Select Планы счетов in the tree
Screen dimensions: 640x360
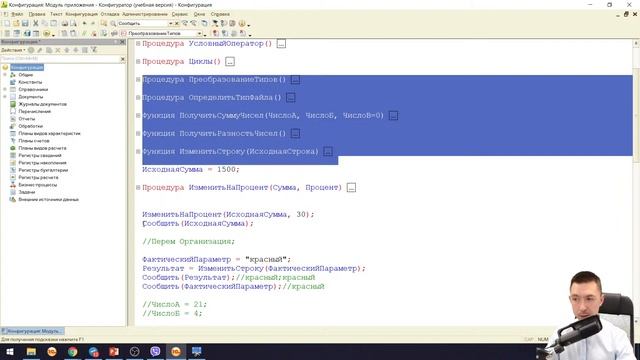(34, 141)
